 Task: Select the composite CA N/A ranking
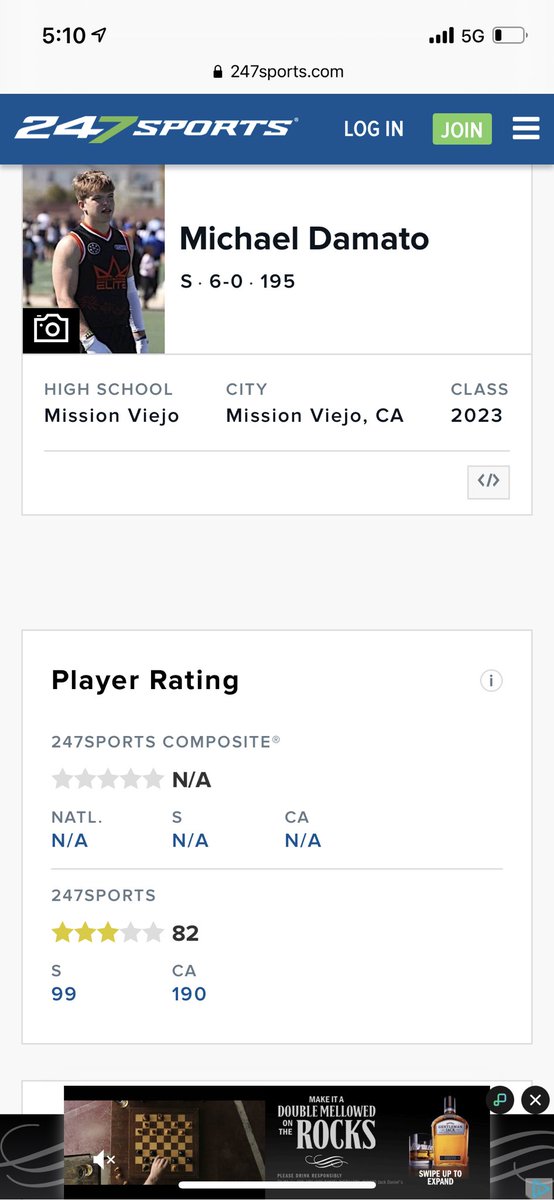click(x=303, y=841)
